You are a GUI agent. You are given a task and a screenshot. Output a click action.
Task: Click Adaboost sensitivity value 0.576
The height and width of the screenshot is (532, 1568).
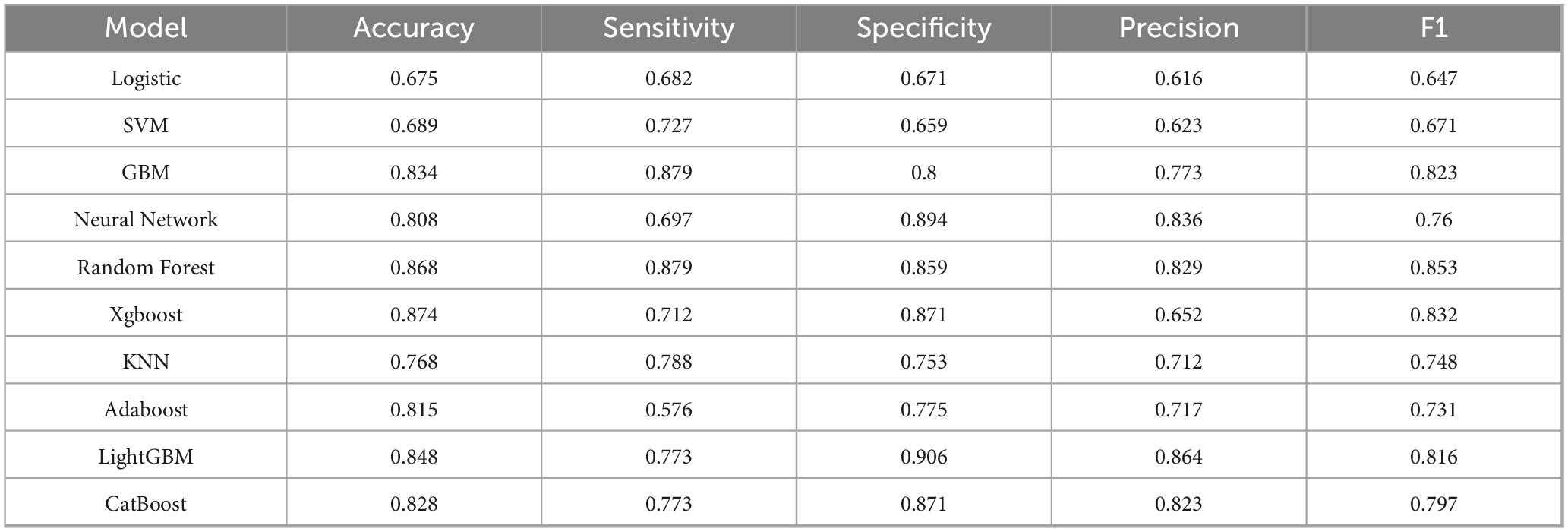click(669, 410)
